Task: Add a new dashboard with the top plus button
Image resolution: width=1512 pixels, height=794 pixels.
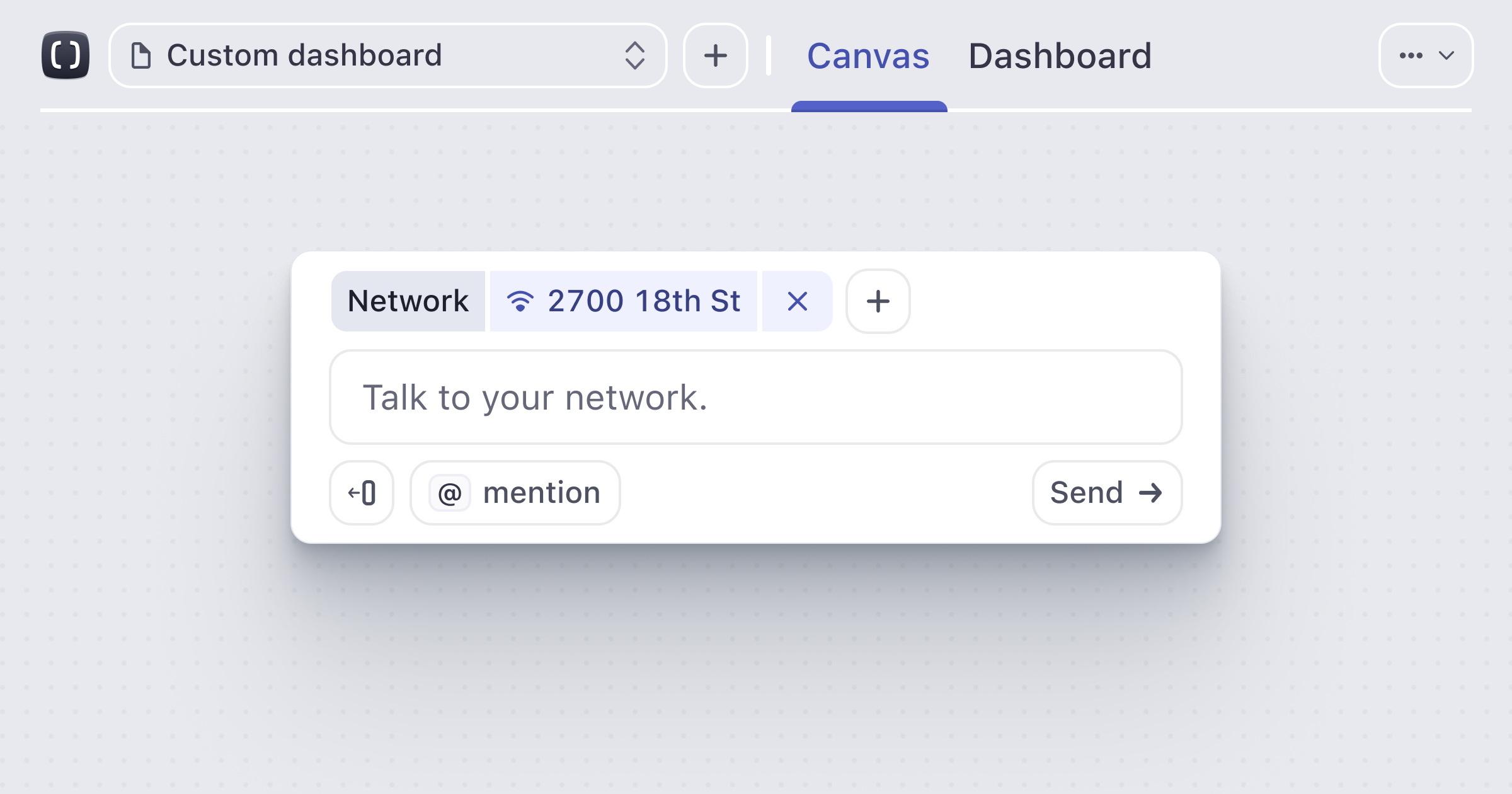Action: click(x=715, y=55)
